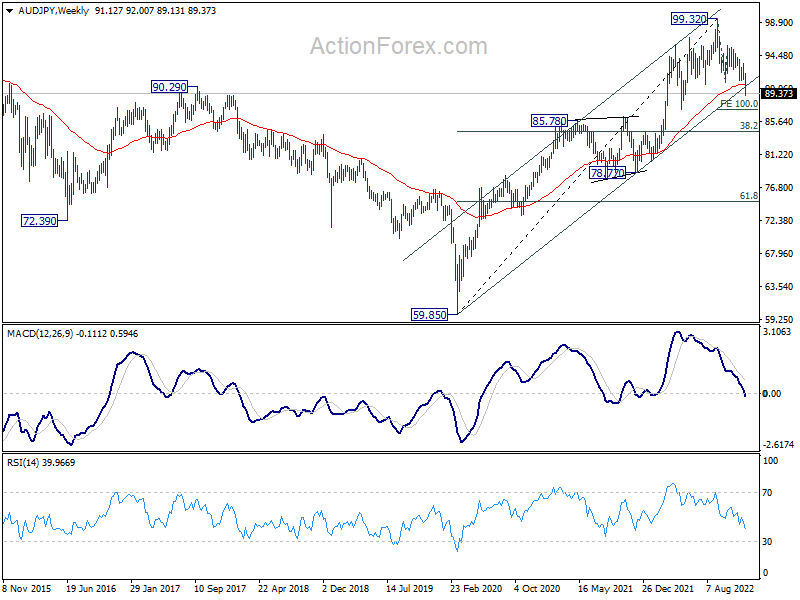The height and width of the screenshot is (600, 800).
Task: Click the 76.800 price axis value
Action: pyautogui.click(x=779, y=188)
